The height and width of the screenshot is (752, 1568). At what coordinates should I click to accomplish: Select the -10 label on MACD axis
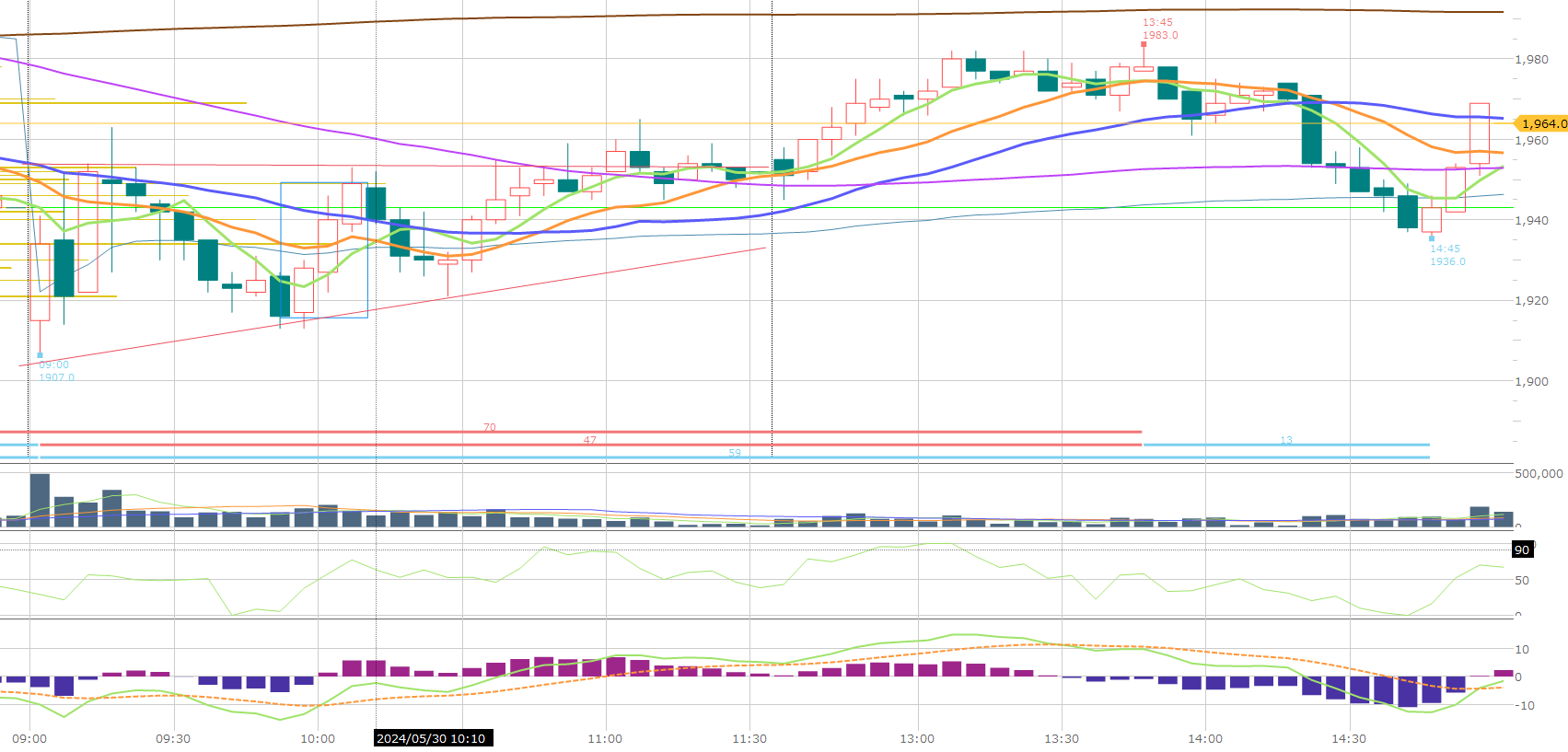[x=1522, y=705]
